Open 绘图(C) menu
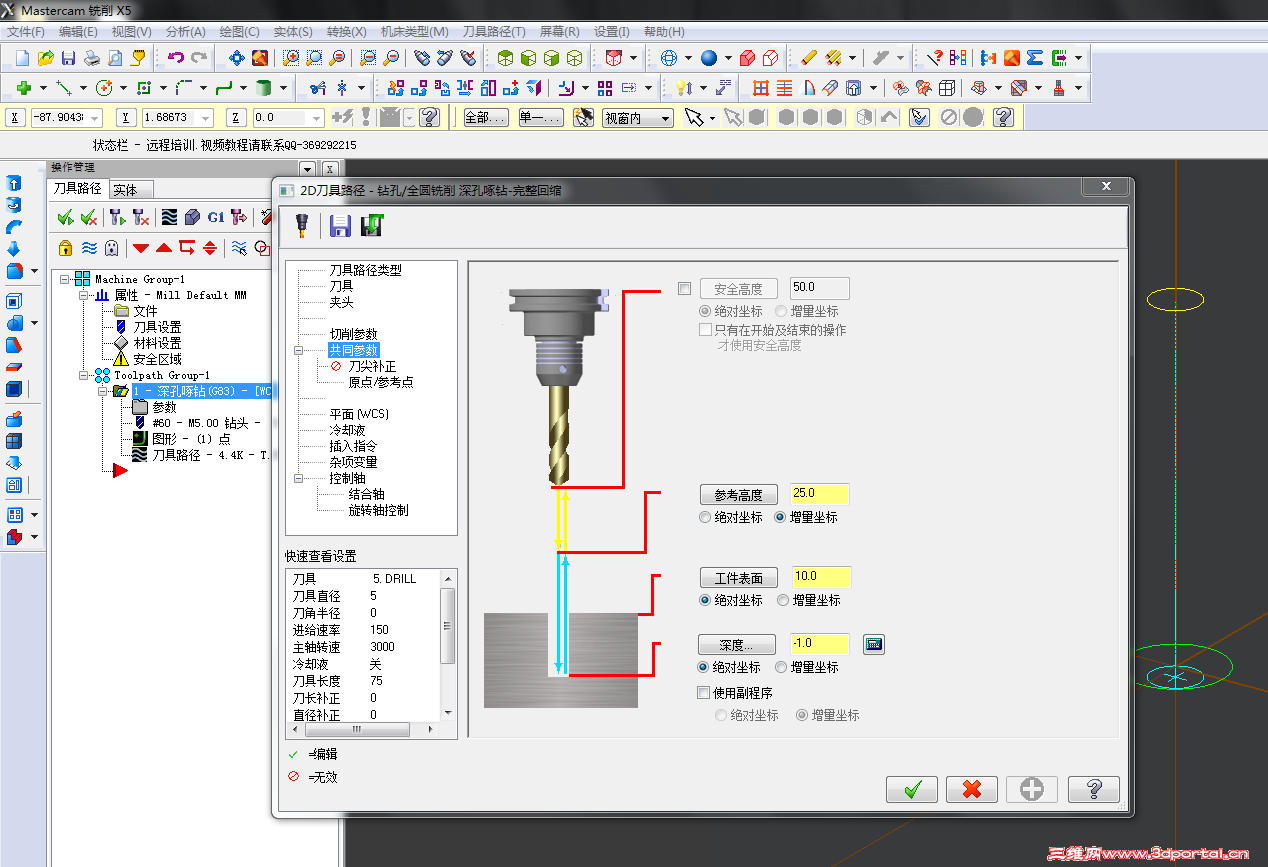 click(x=239, y=32)
